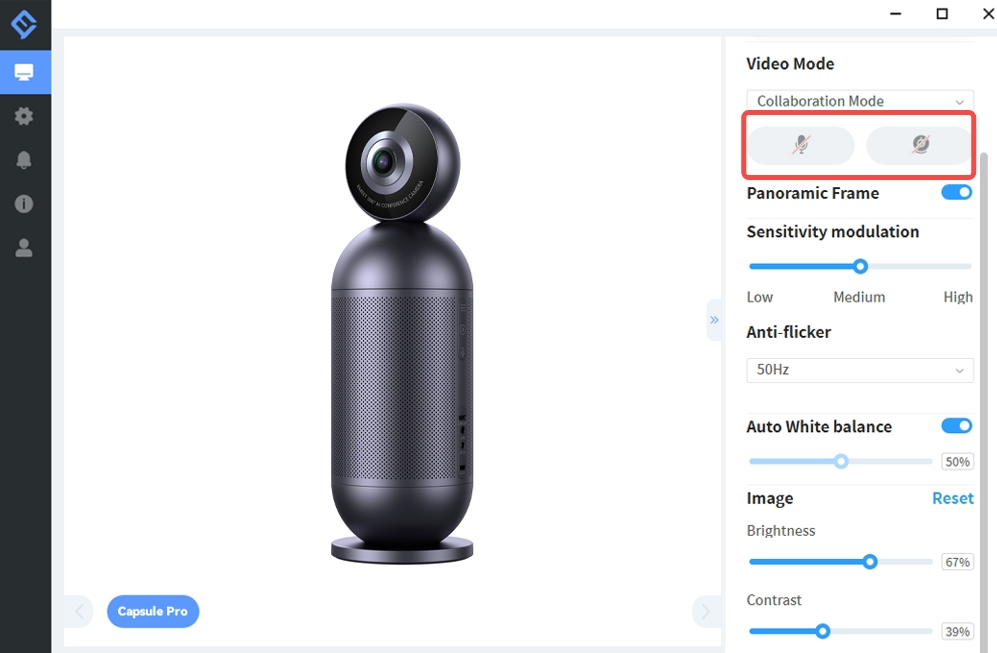The height and width of the screenshot is (653, 997).
Task: Click the app logo icon in sidebar
Action: click(x=24, y=25)
